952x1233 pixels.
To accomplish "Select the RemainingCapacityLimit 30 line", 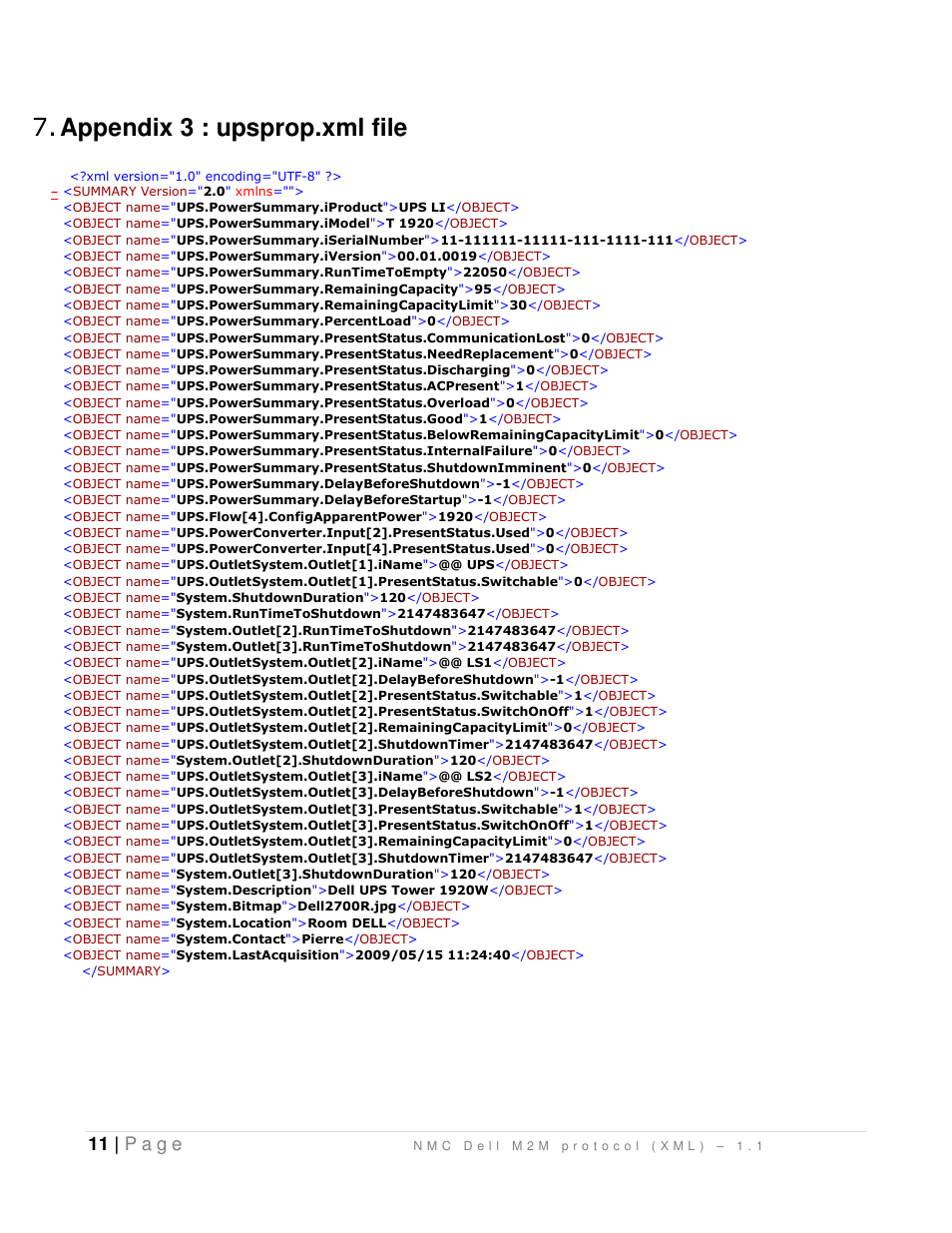I will click(x=332, y=306).
